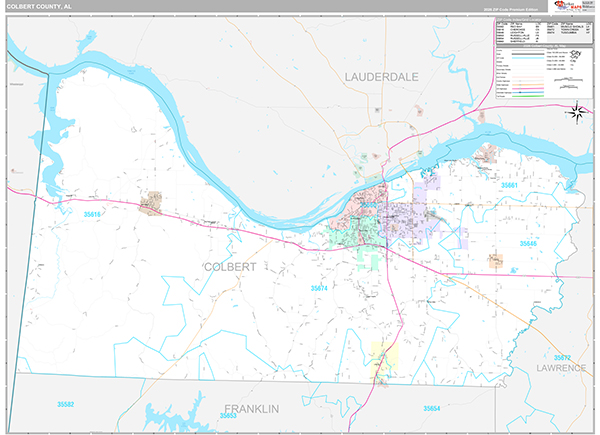
Task: Click ZIP code label 35653
Action: coord(228,415)
